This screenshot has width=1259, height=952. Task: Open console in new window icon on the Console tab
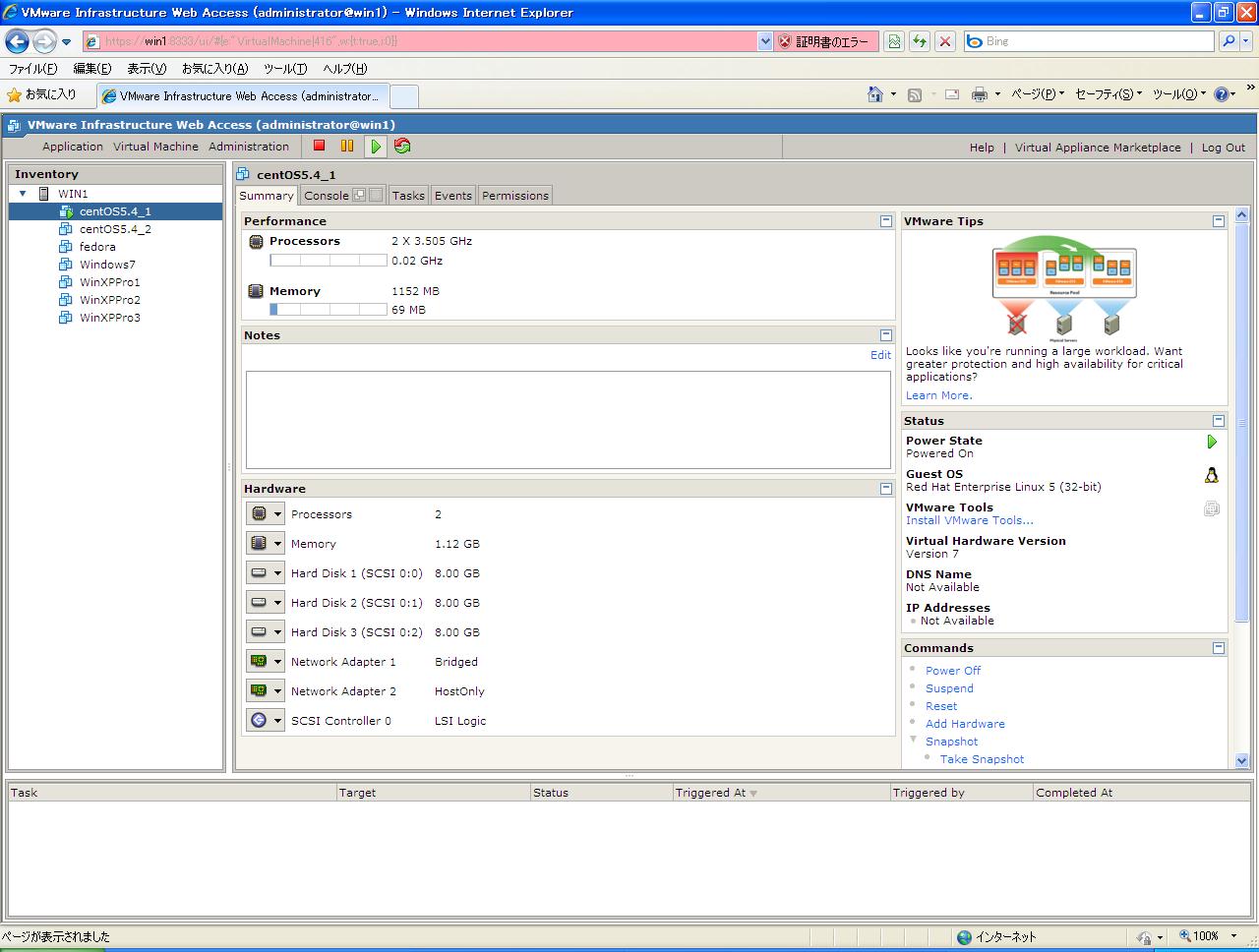point(359,195)
